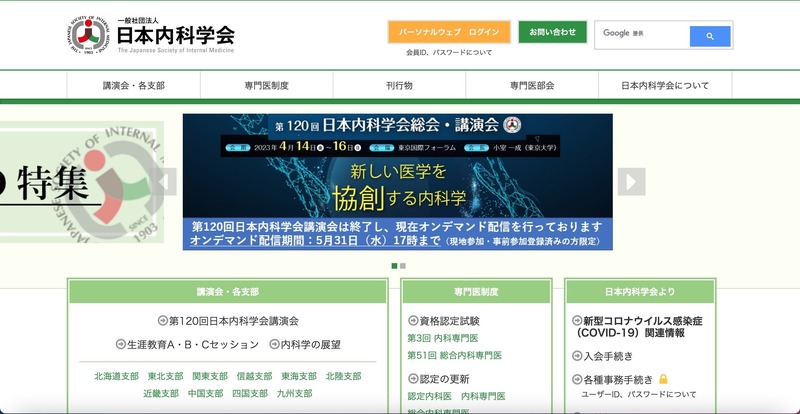
Task: Expand the 刊行物 navigation menu
Action: click(399, 86)
